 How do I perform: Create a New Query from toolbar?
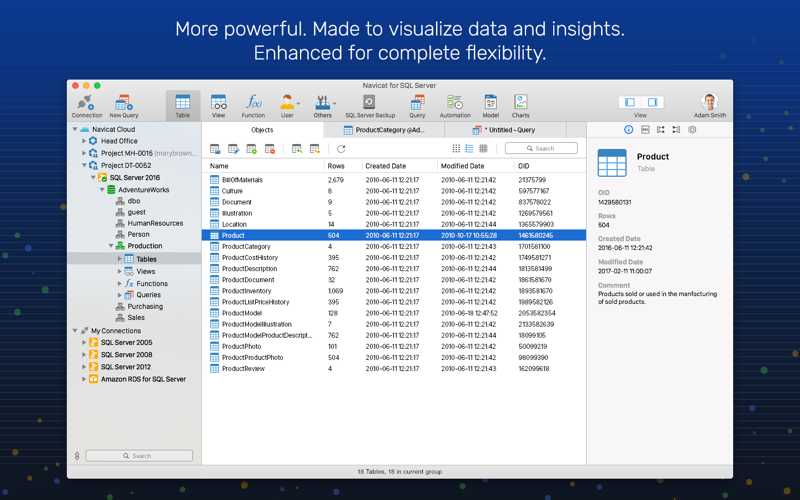pyautogui.click(x=123, y=106)
